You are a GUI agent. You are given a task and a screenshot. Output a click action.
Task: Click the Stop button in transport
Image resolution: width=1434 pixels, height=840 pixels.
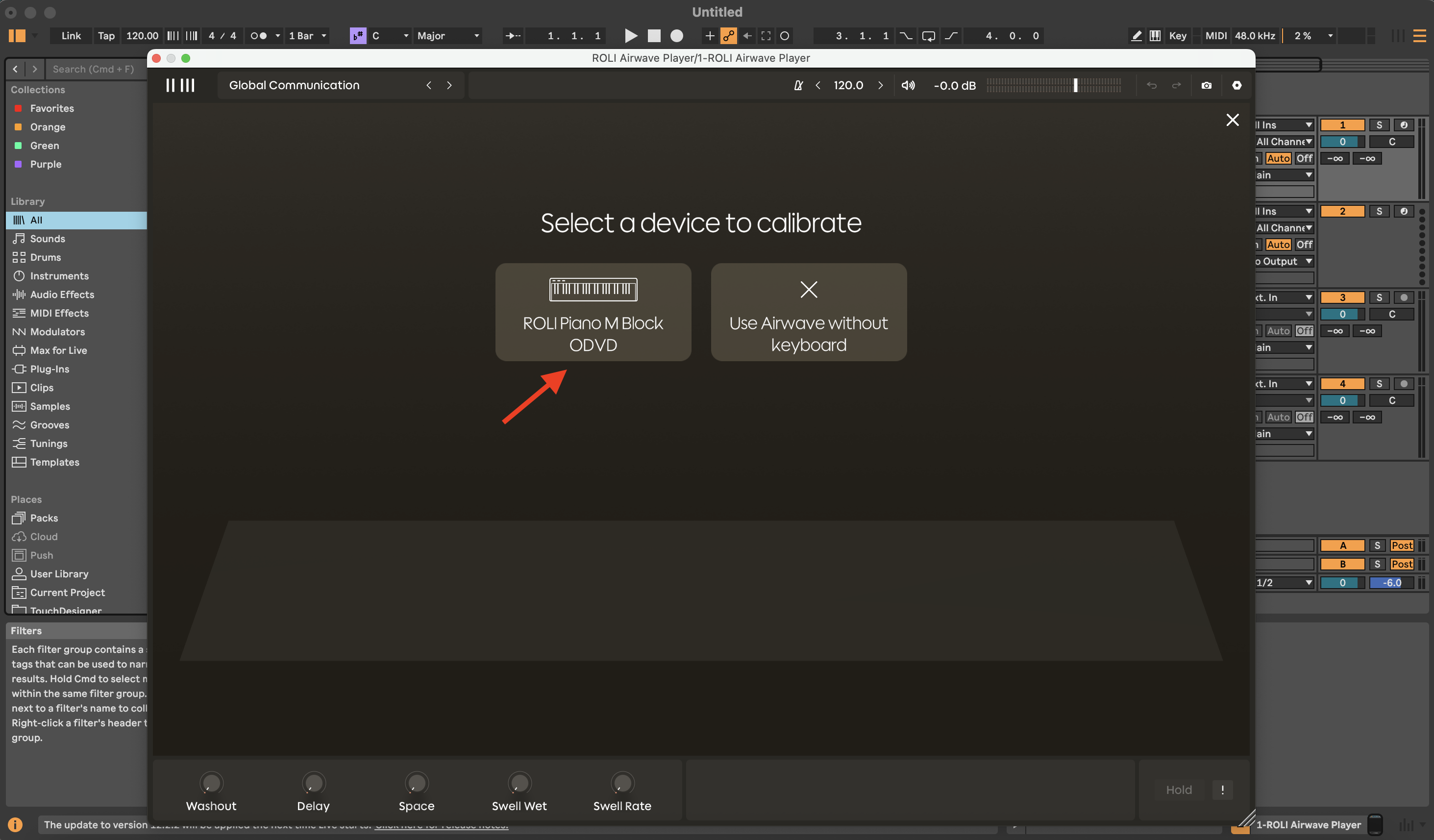pos(654,36)
